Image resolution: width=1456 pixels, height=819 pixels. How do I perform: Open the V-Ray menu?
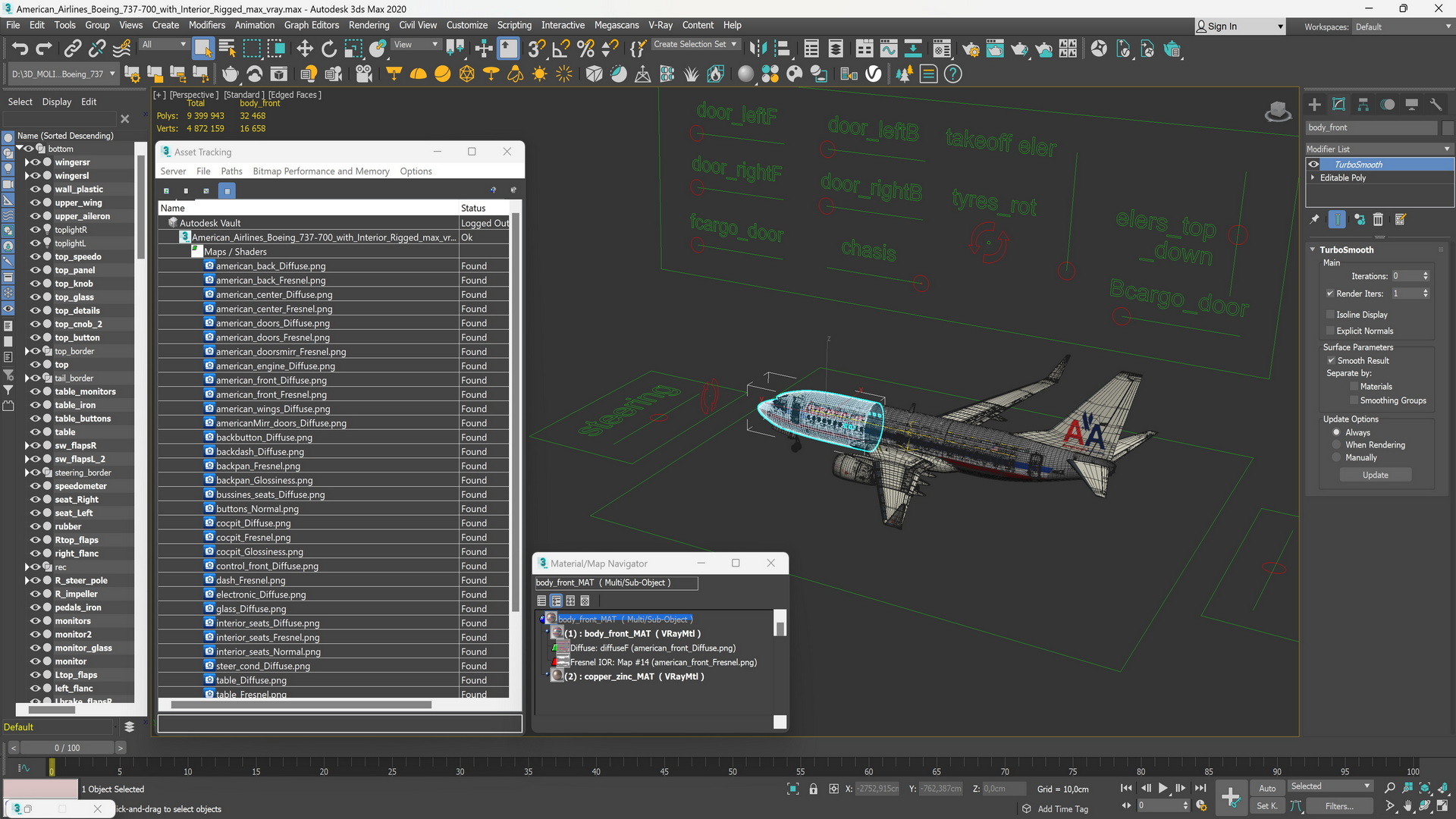(x=660, y=25)
